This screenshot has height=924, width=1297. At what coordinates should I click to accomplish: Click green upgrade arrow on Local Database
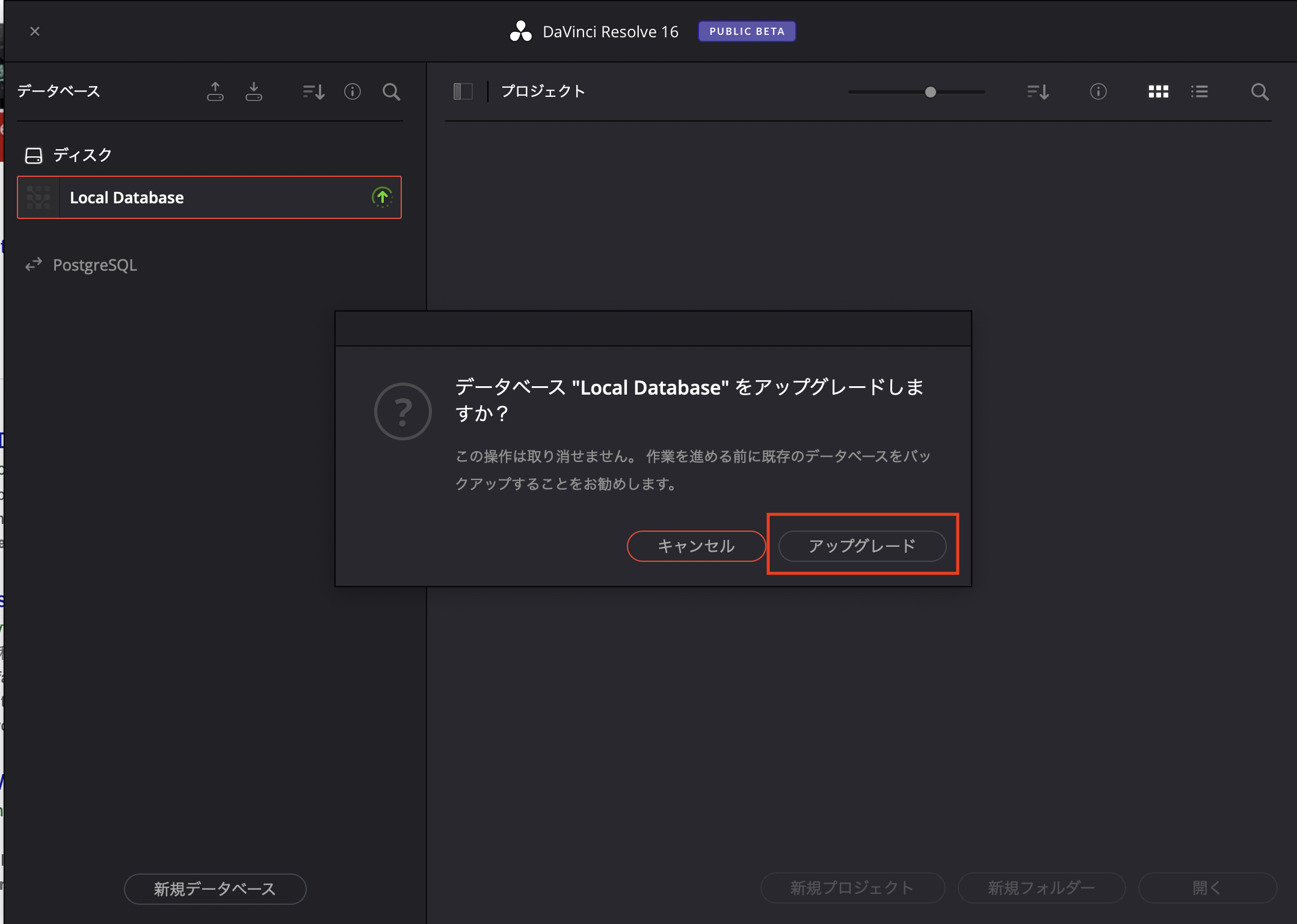(x=382, y=197)
